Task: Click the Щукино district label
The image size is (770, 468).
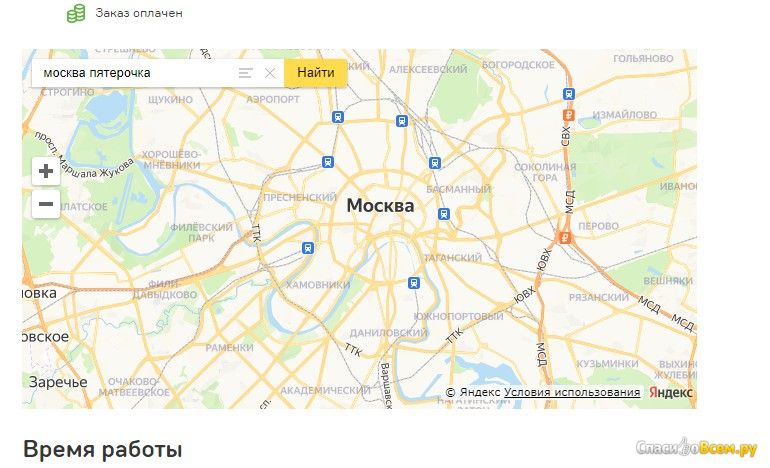Action: tap(170, 100)
